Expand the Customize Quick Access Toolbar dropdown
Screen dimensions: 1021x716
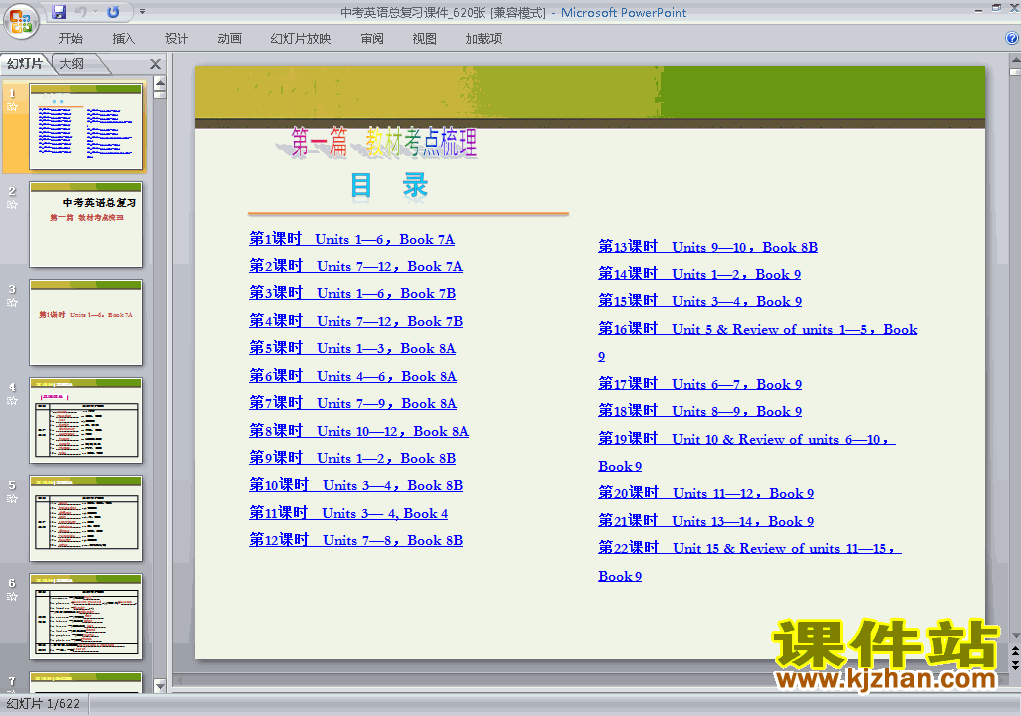coord(143,12)
